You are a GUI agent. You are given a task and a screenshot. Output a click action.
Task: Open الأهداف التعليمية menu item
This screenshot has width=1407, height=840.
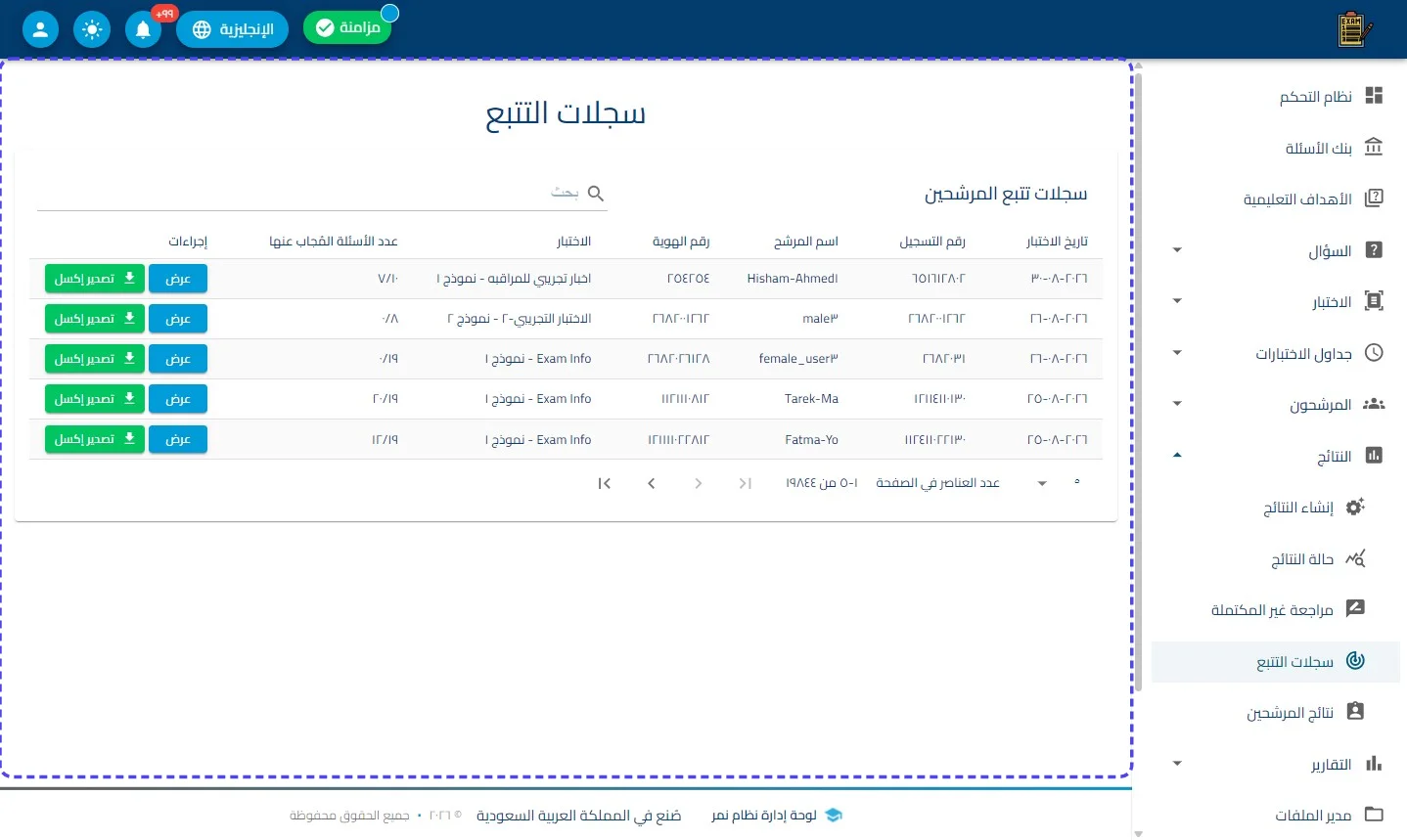click(x=1276, y=199)
